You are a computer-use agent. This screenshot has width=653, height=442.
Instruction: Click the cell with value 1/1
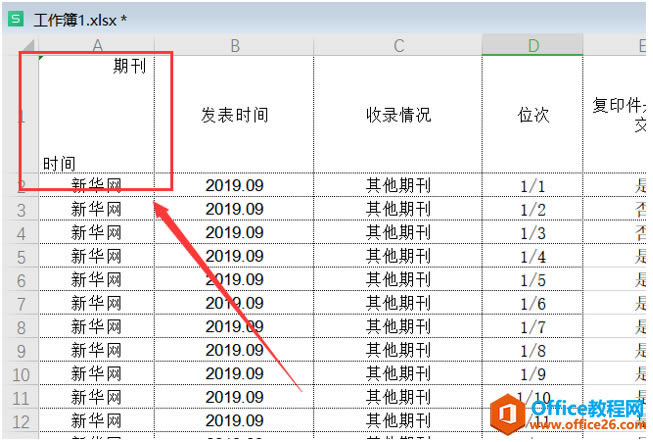[x=533, y=185]
